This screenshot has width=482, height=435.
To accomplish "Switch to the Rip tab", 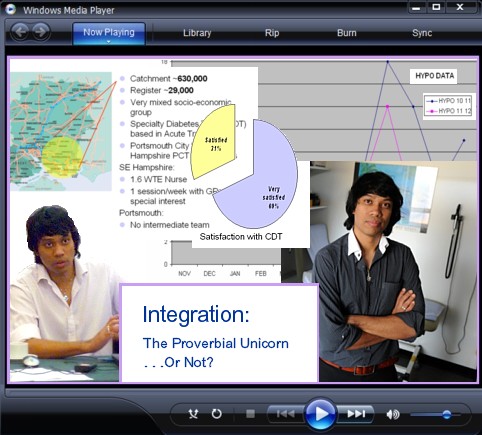I will coord(272,33).
